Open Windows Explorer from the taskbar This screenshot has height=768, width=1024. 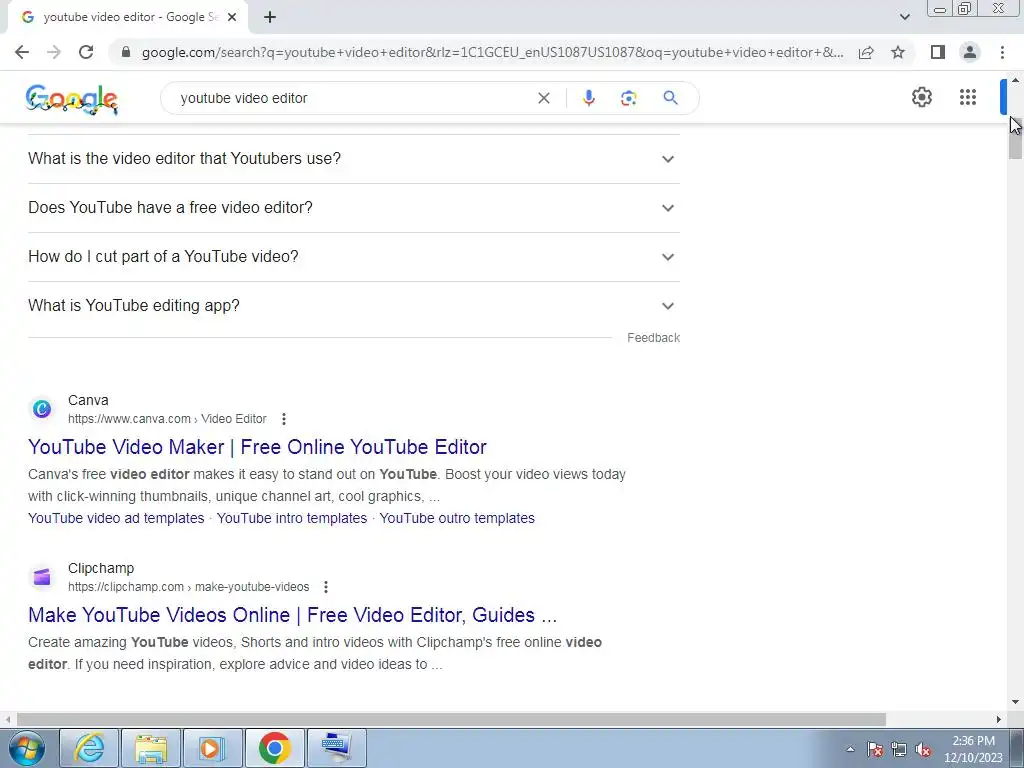point(151,748)
